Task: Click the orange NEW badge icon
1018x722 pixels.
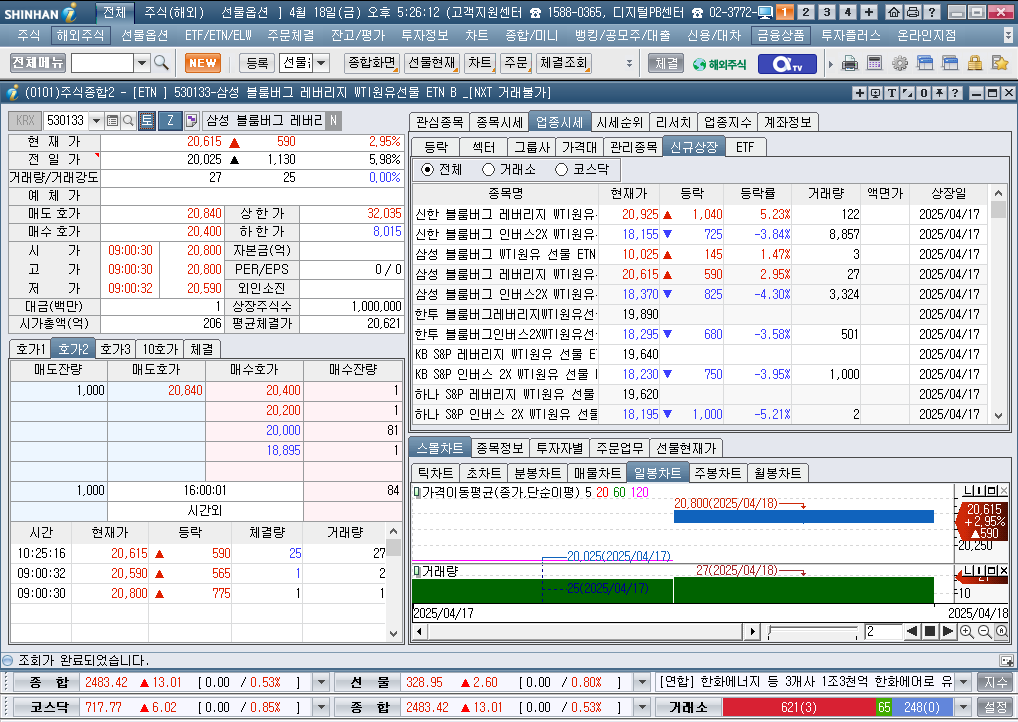Action: (x=203, y=63)
